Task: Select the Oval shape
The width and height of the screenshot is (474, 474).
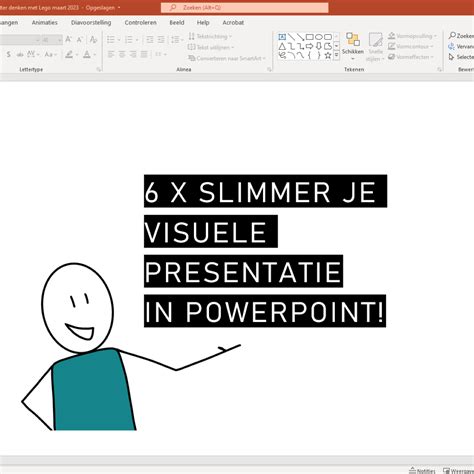Action: [319, 37]
